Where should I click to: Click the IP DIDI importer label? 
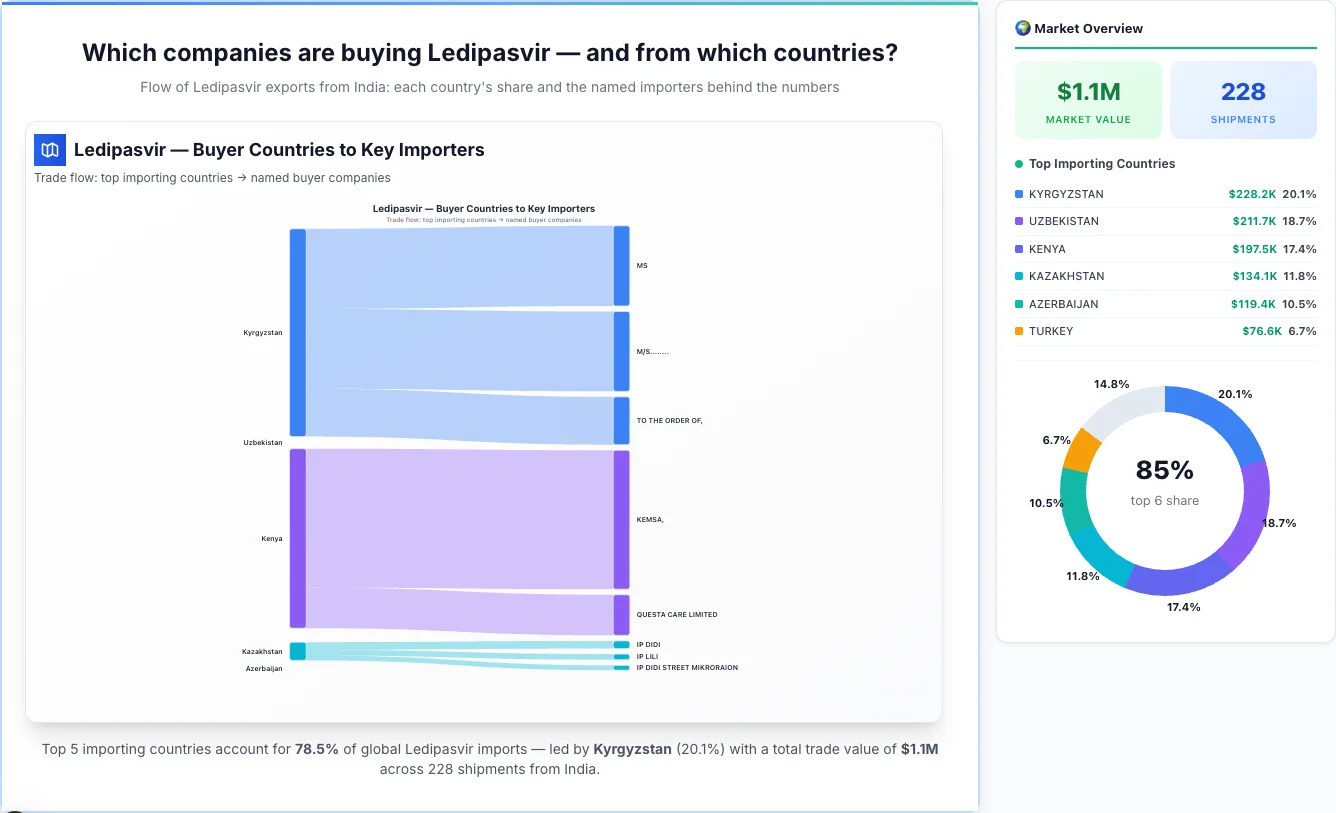pyautogui.click(x=650, y=644)
